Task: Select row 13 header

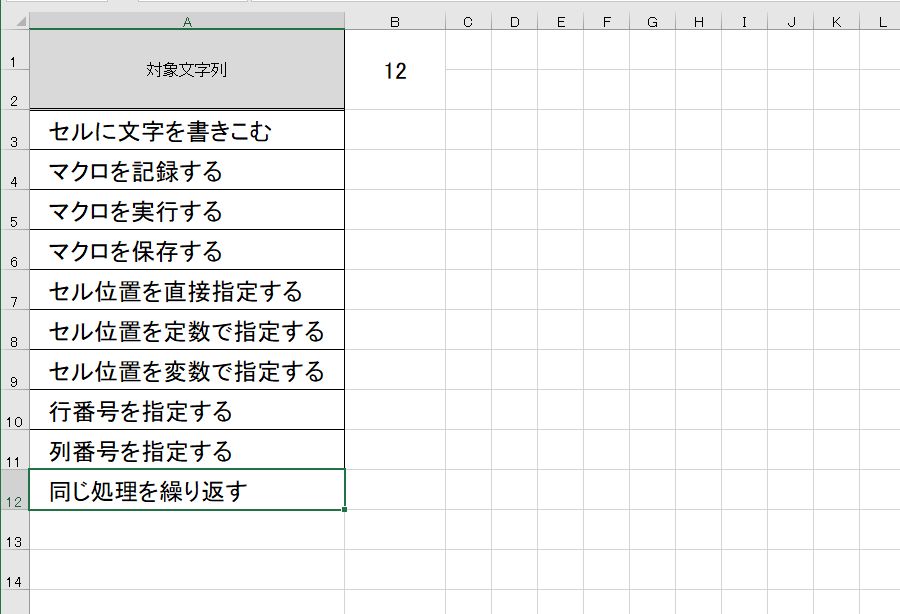Action: [15, 530]
